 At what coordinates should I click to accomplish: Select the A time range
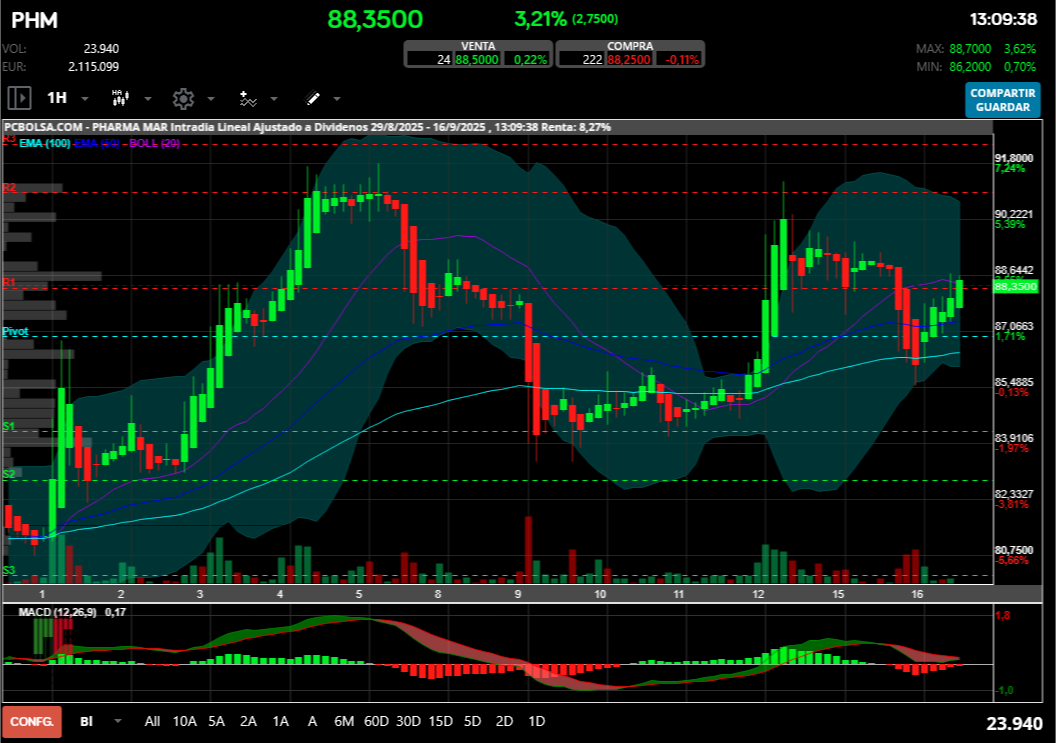click(312, 721)
